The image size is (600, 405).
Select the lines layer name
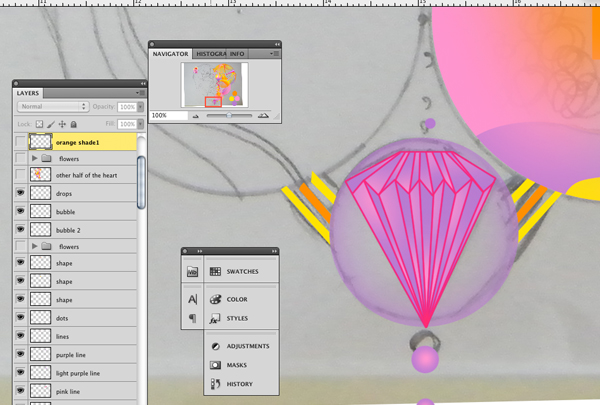click(x=62, y=337)
